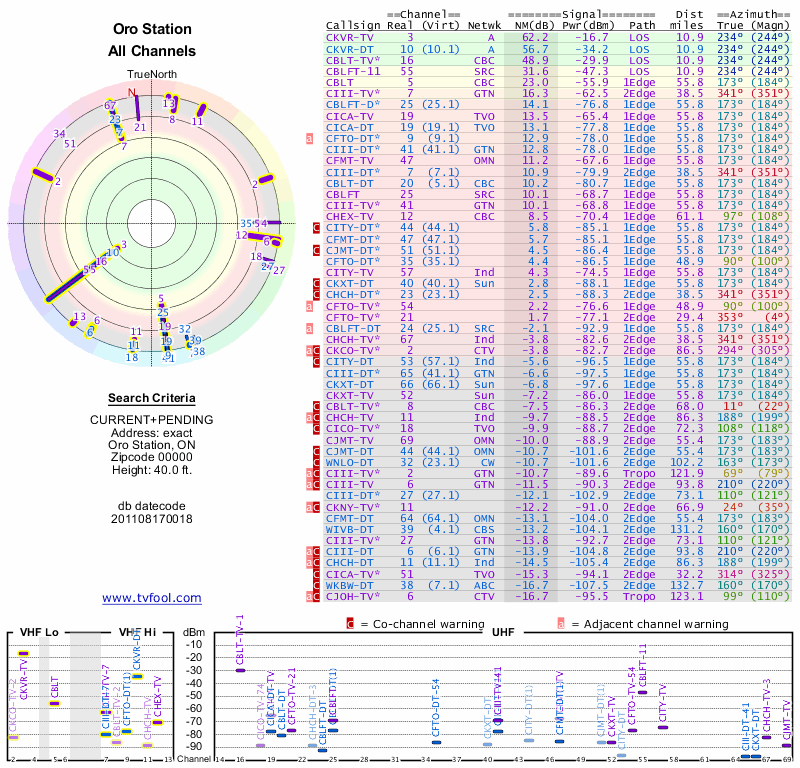
Task: Click the 56.7 noise margin value
Action: point(535,49)
